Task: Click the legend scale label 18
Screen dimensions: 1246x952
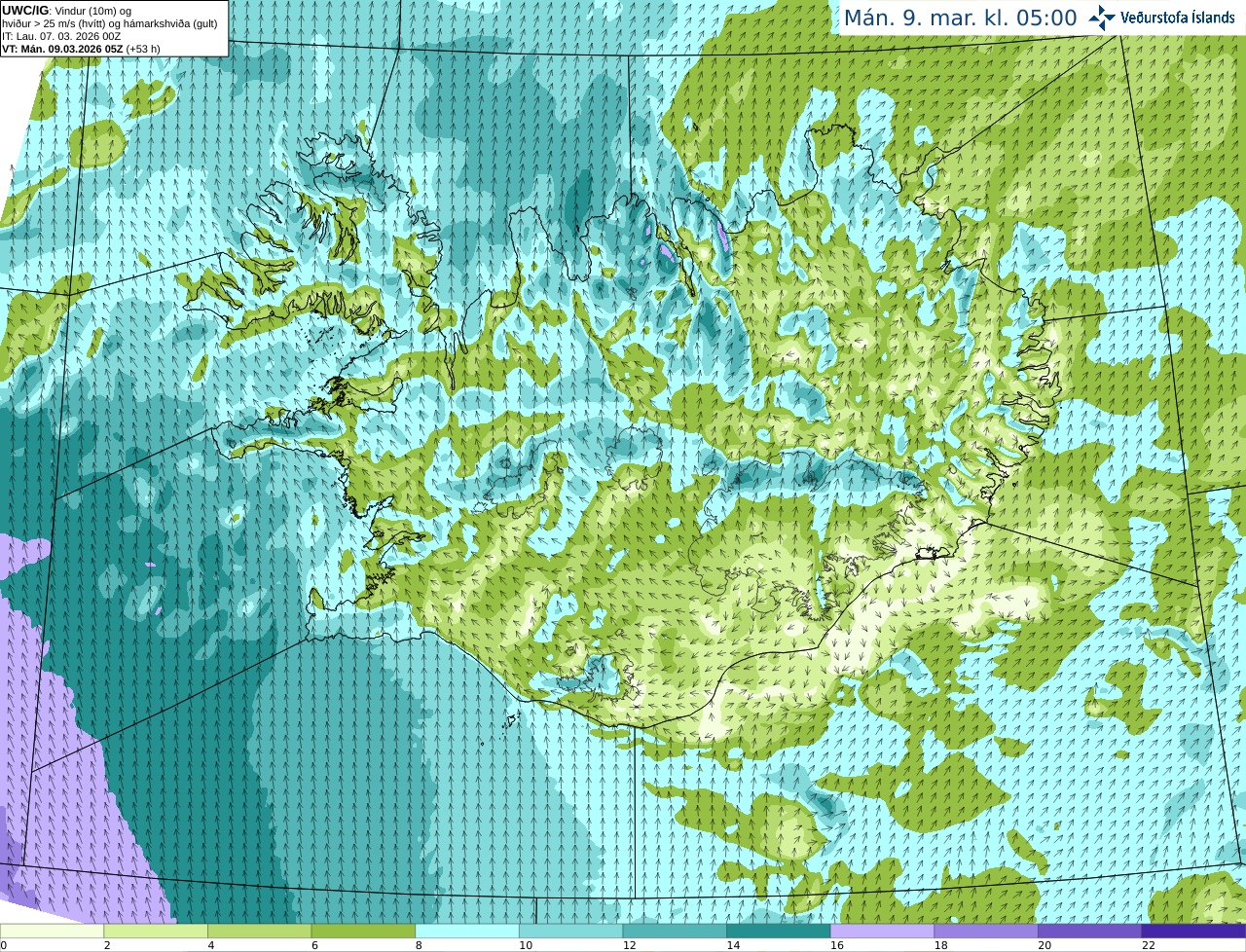Action: pos(940,945)
